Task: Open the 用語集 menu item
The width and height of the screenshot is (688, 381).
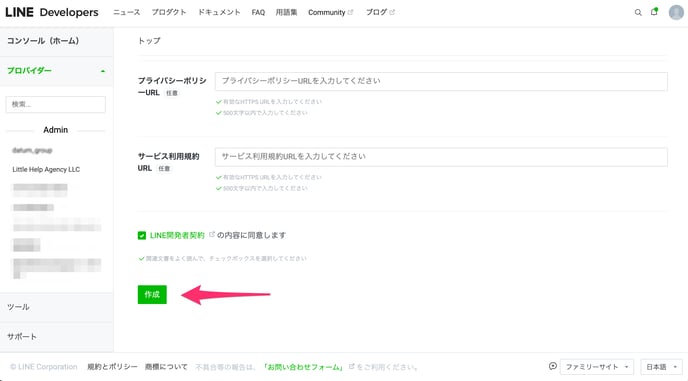Action: tap(286, 12)
